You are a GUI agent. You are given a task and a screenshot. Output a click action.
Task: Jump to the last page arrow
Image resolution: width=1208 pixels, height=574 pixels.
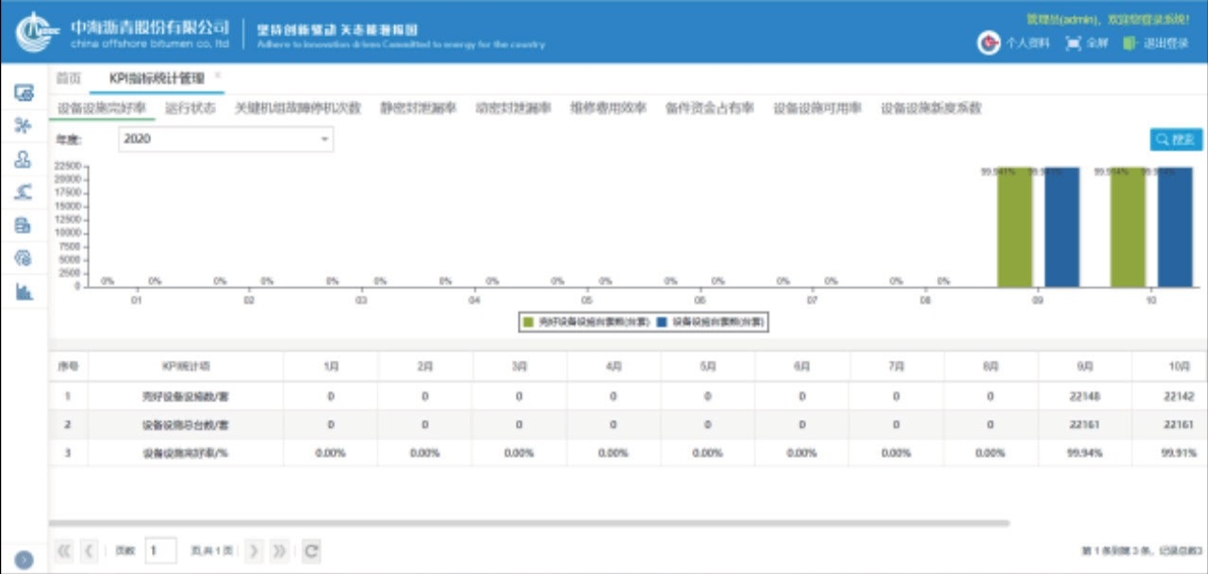pos(279,550)
